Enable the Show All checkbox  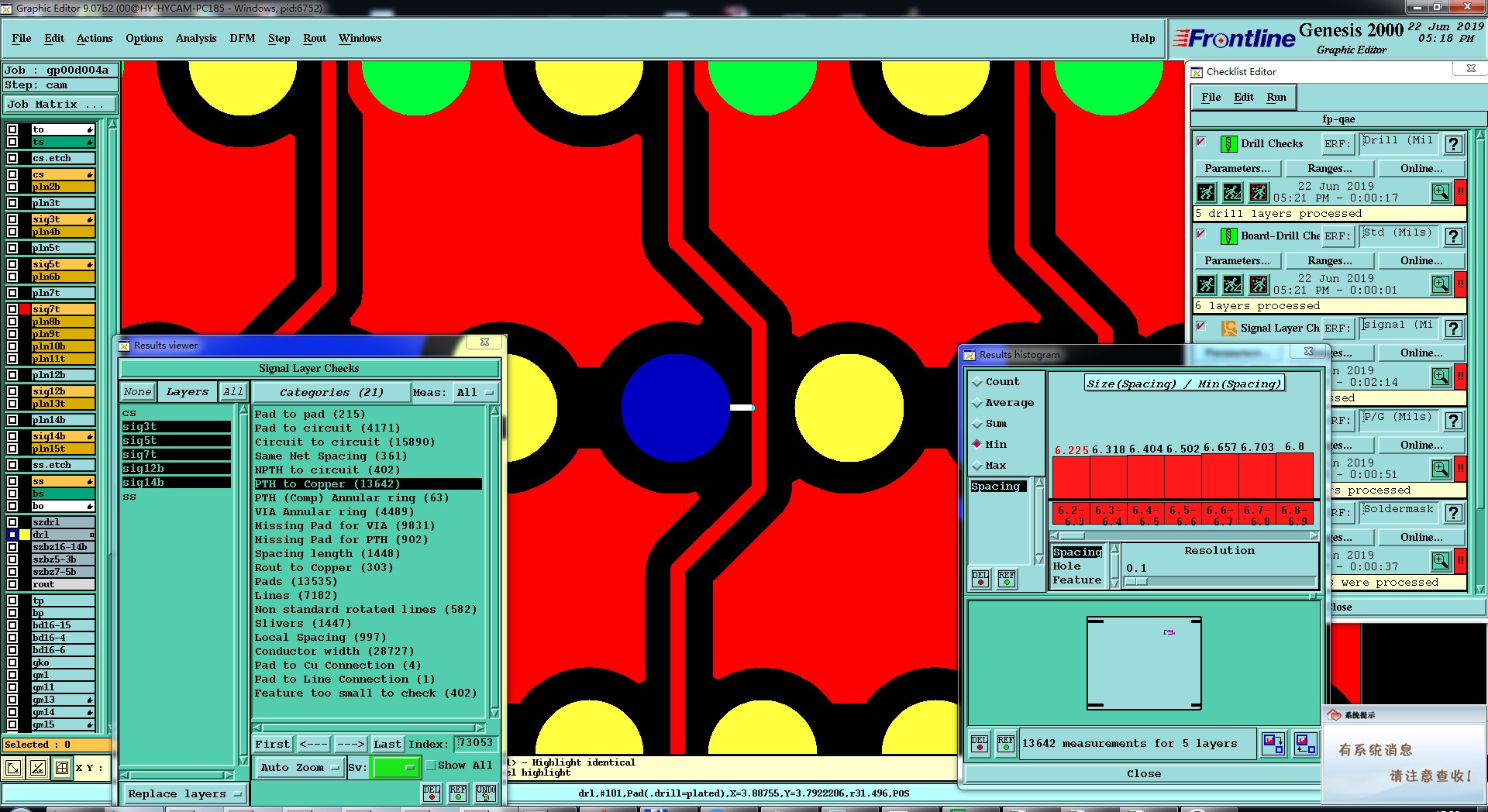pos(431,766)
